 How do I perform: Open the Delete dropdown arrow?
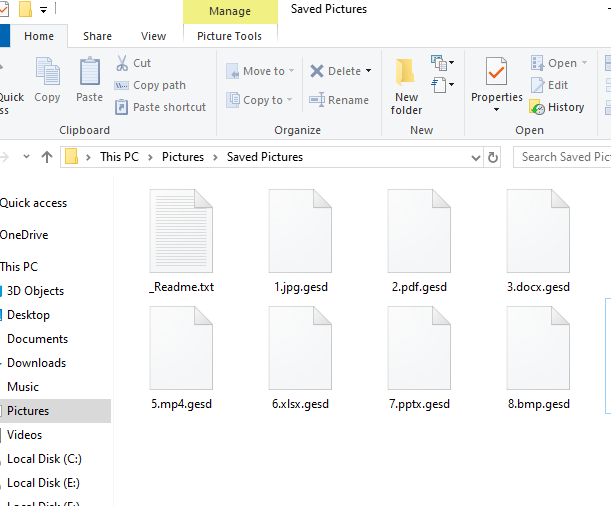tap(368, 71)
